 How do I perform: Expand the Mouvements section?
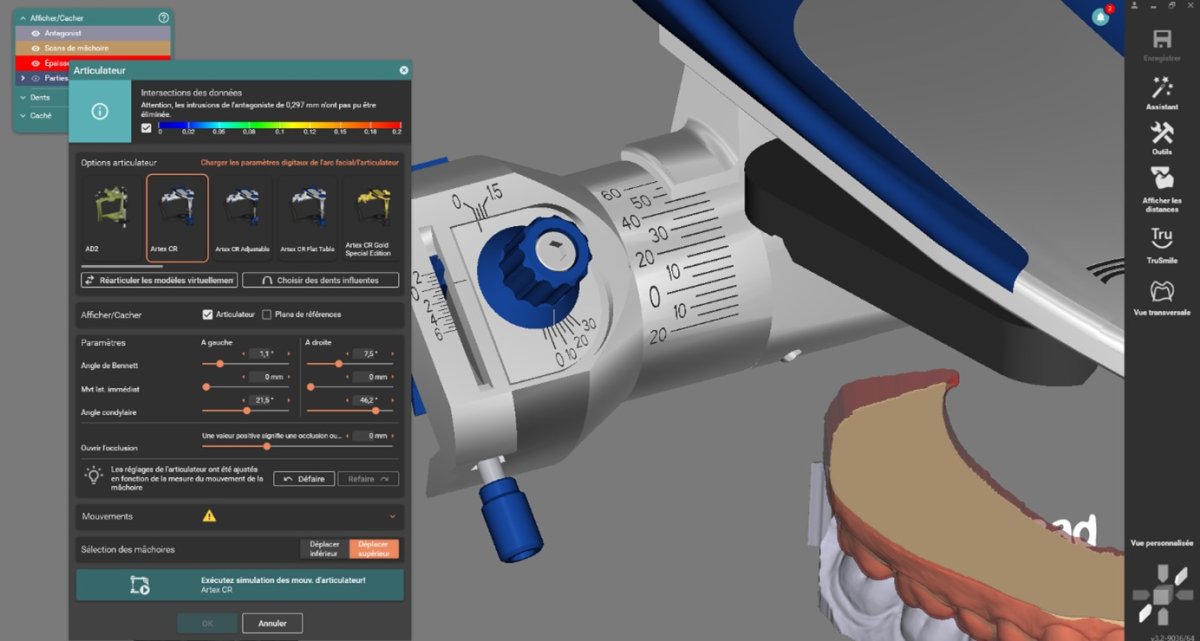392,517
